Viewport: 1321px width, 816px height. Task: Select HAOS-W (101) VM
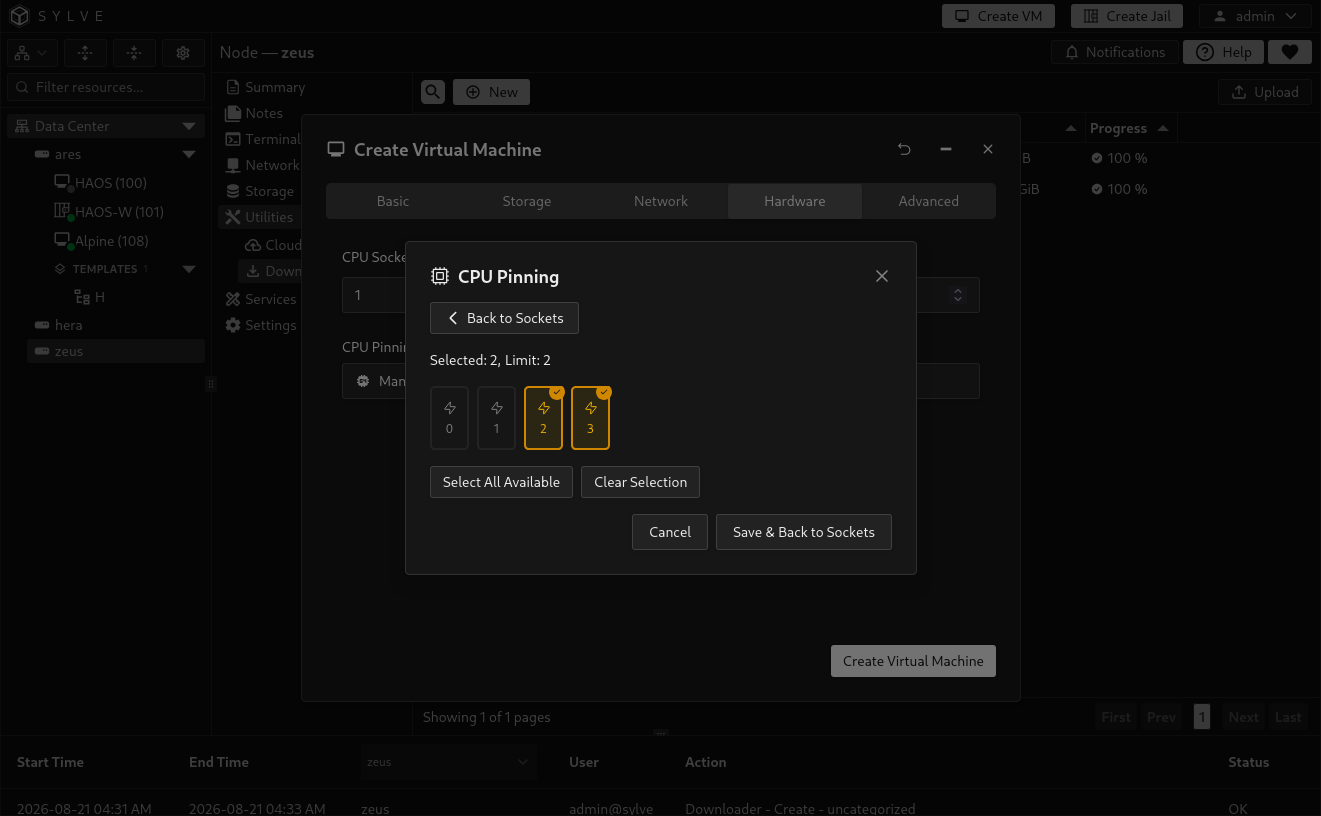(x=108, y=212)
